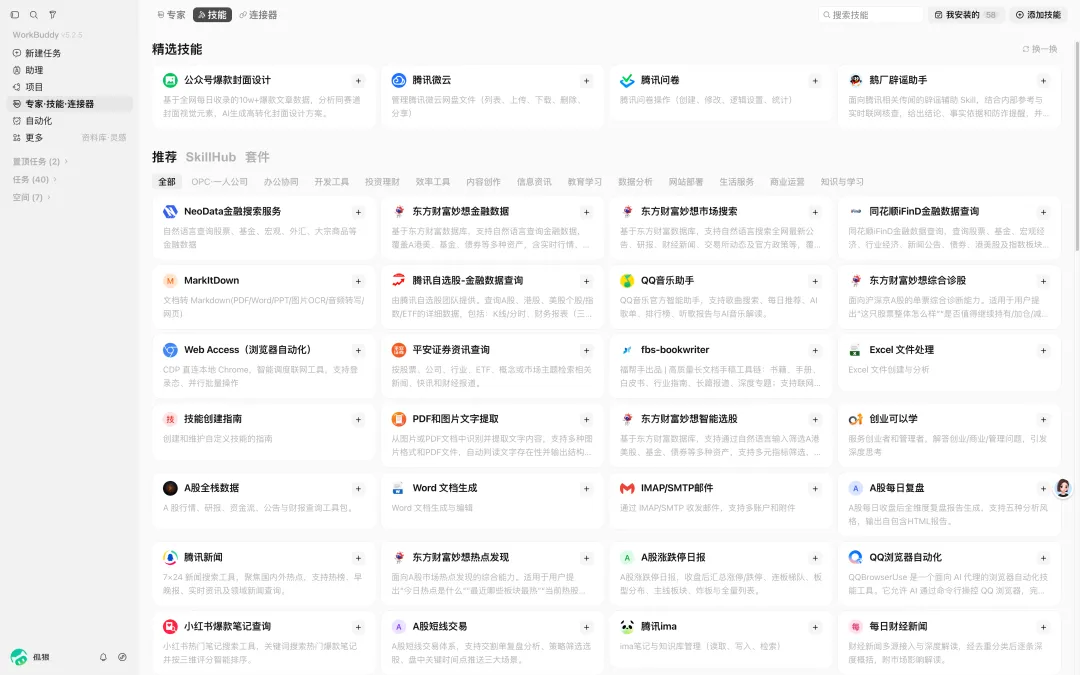Add 创业可以学 skill

tap(1043, 419)
